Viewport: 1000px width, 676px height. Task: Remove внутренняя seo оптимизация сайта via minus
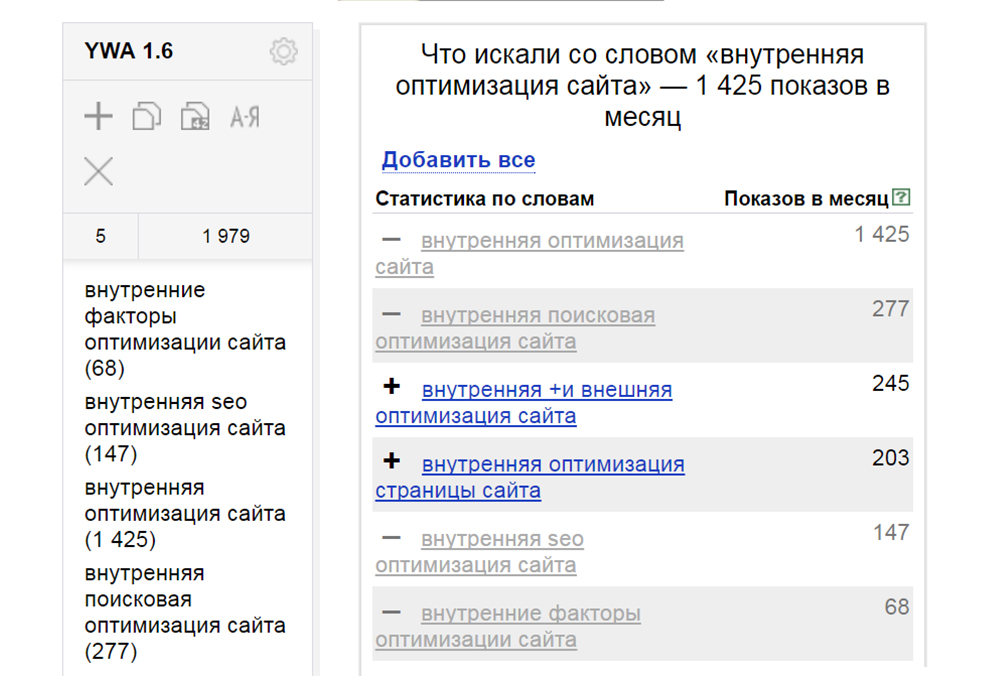392,538
